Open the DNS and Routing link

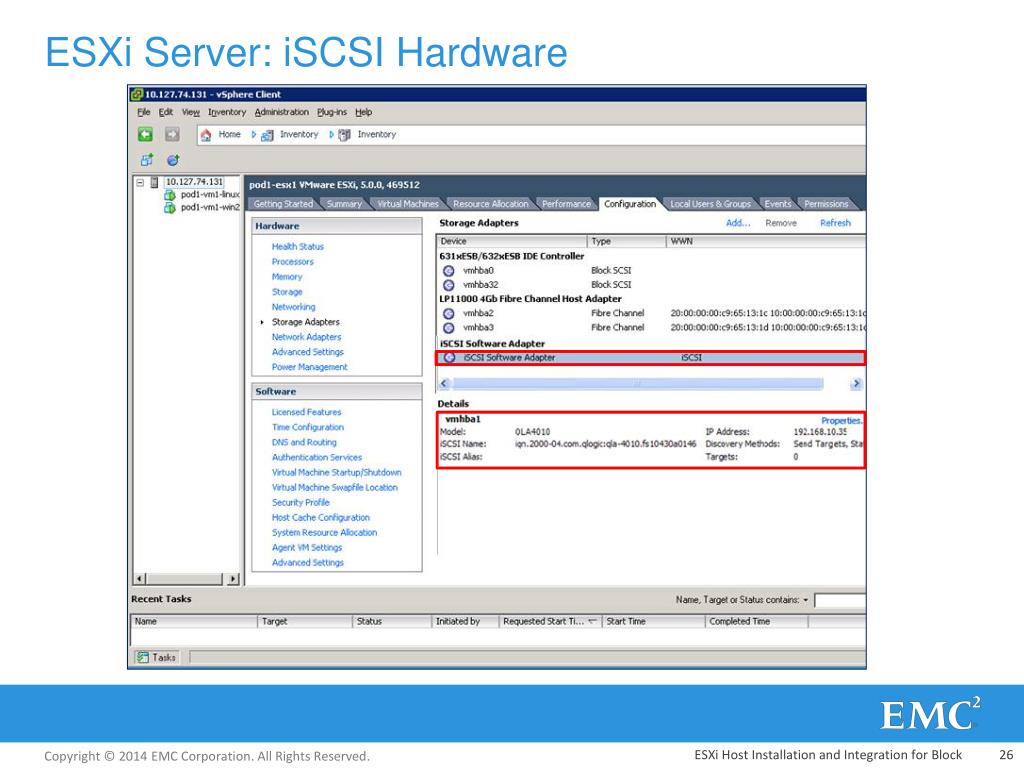[304, 441]
